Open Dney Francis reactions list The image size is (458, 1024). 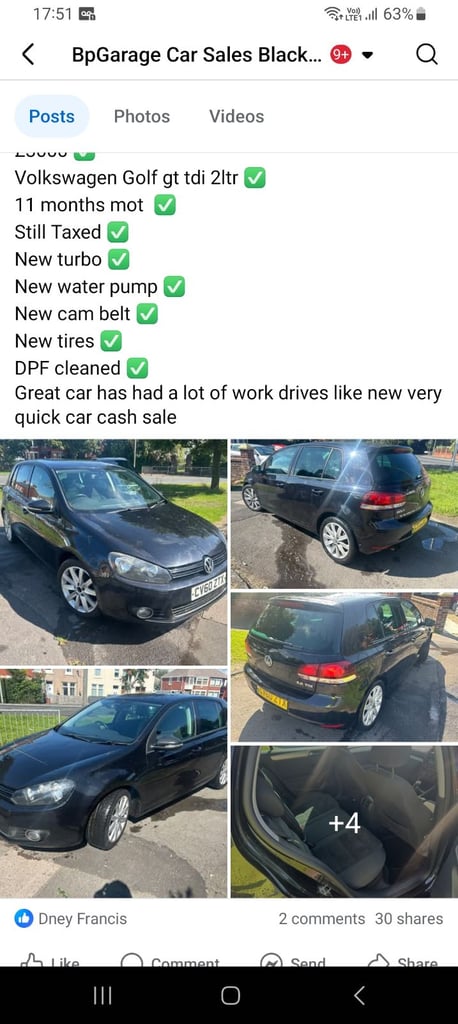(x=82, y=919)
